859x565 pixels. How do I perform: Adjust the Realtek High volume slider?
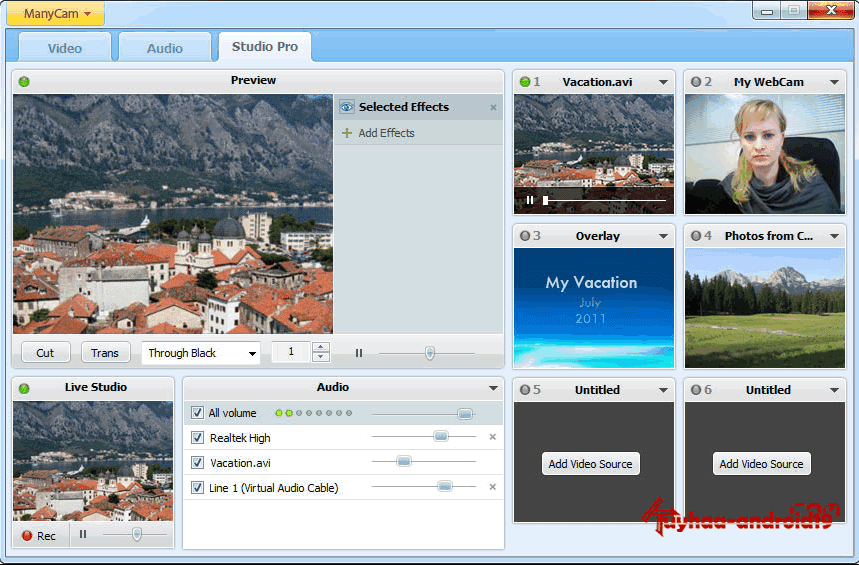click(x=441, y=436)
